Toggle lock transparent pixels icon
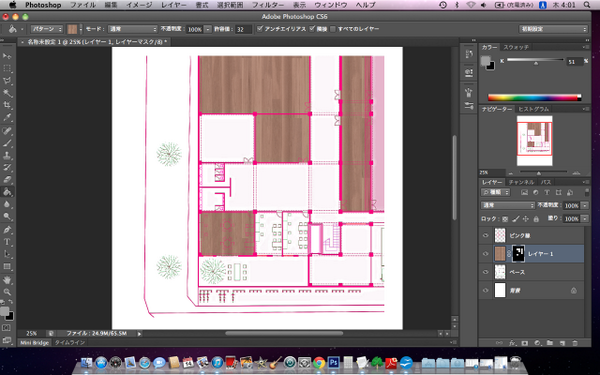 [x=505, y=219]
